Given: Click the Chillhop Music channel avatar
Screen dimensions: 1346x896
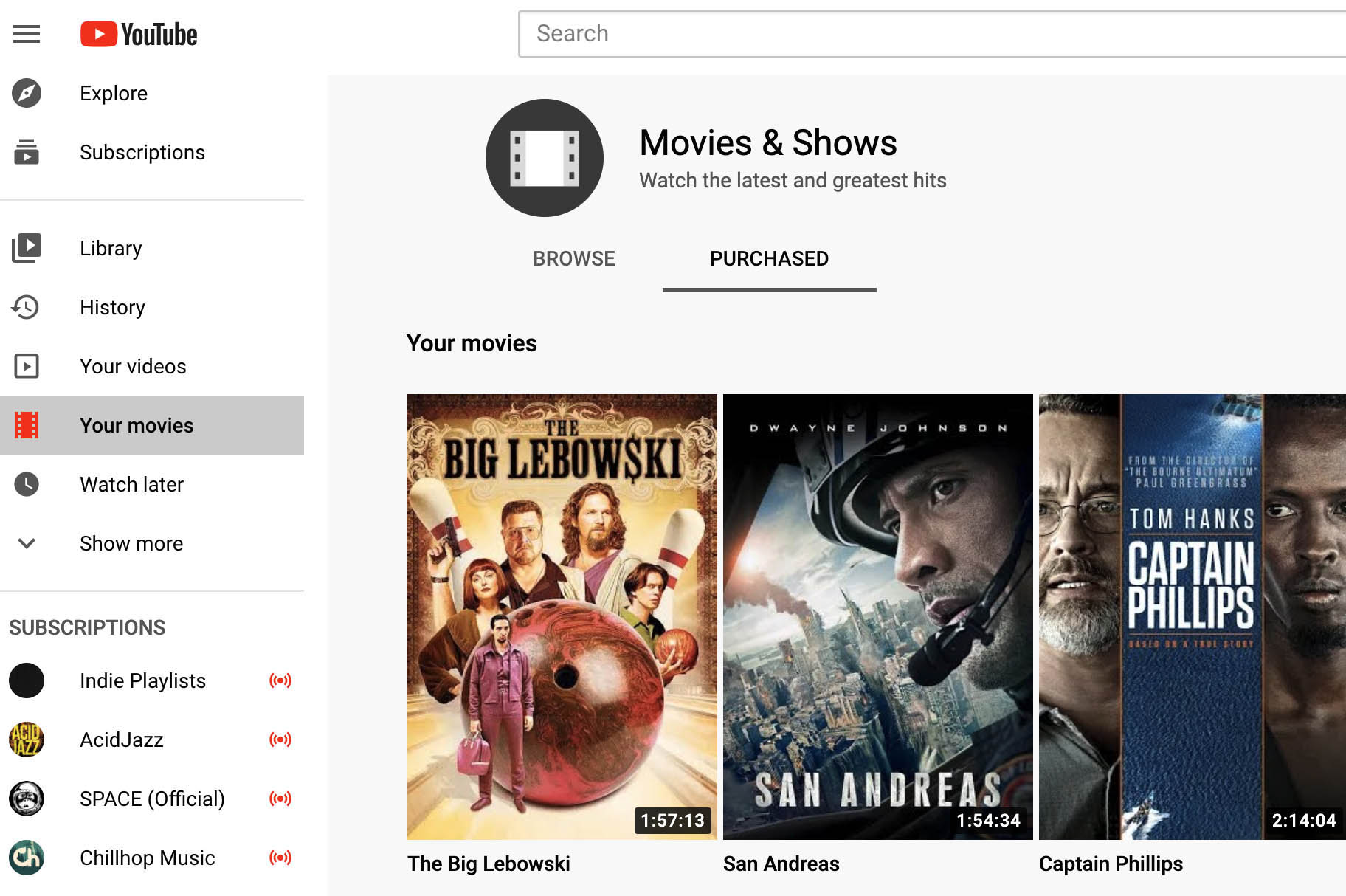Looking at the screenshot, I should [x=27, y=858].
